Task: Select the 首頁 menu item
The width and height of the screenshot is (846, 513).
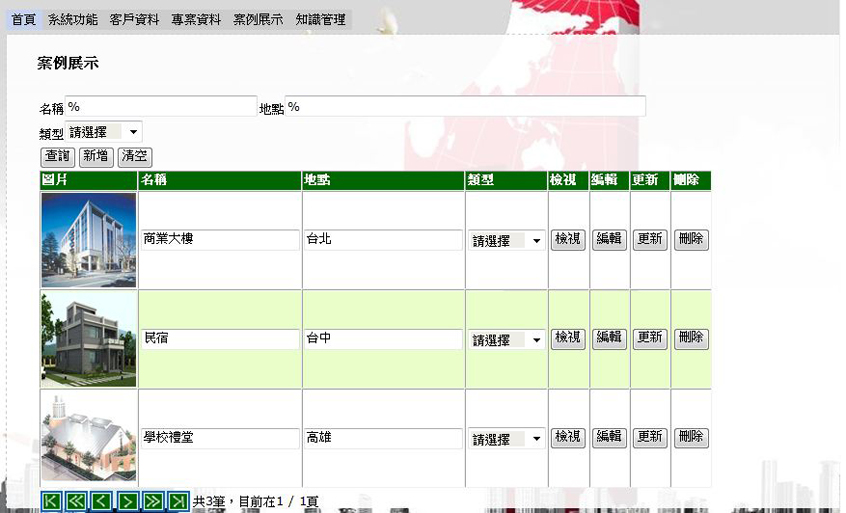Action: [23, 19]
